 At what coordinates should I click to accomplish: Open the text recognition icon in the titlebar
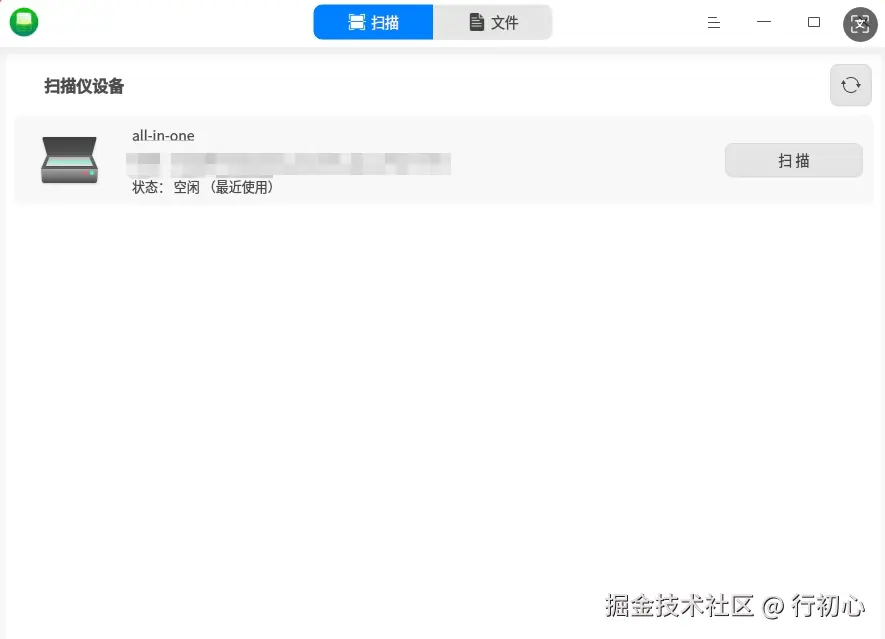click(x=860, y=22)
